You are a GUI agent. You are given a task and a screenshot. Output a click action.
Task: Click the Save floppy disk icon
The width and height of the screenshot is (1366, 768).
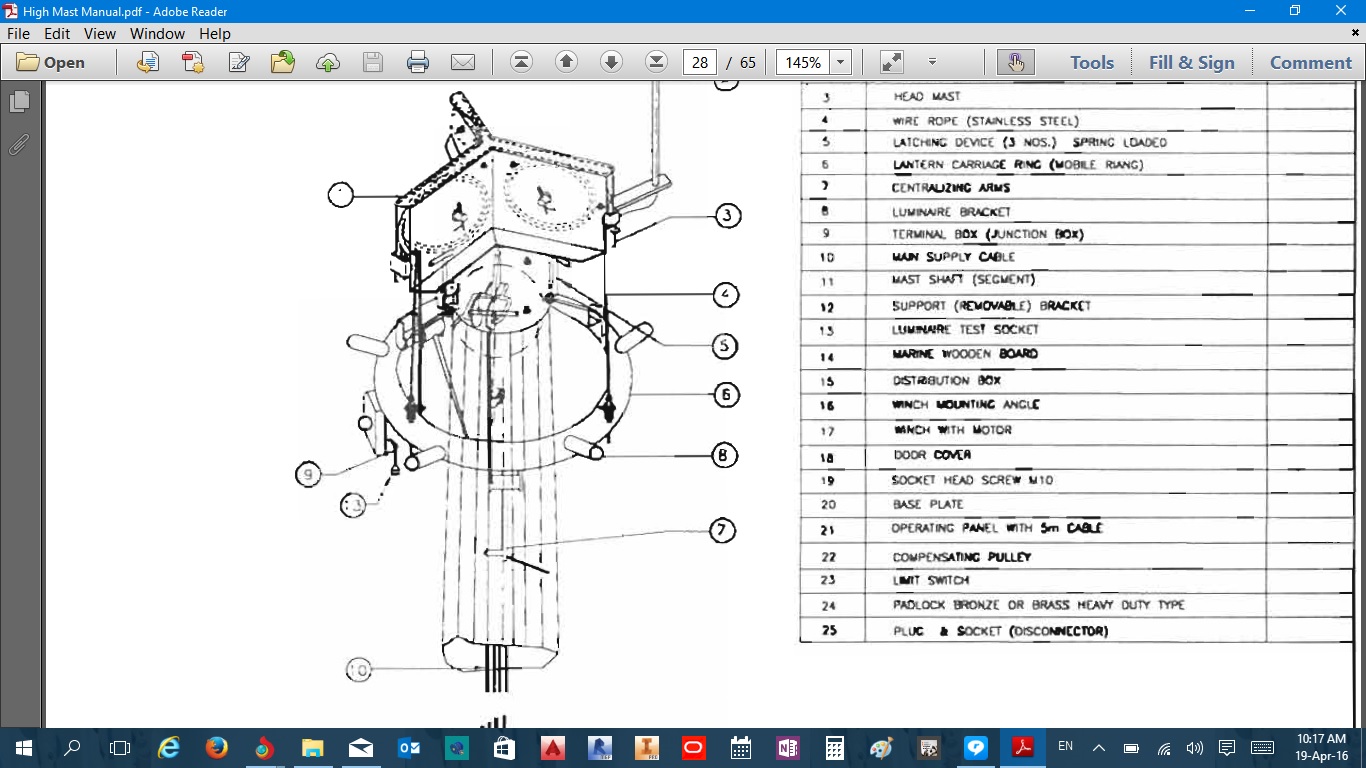click(x=373, y=62)
